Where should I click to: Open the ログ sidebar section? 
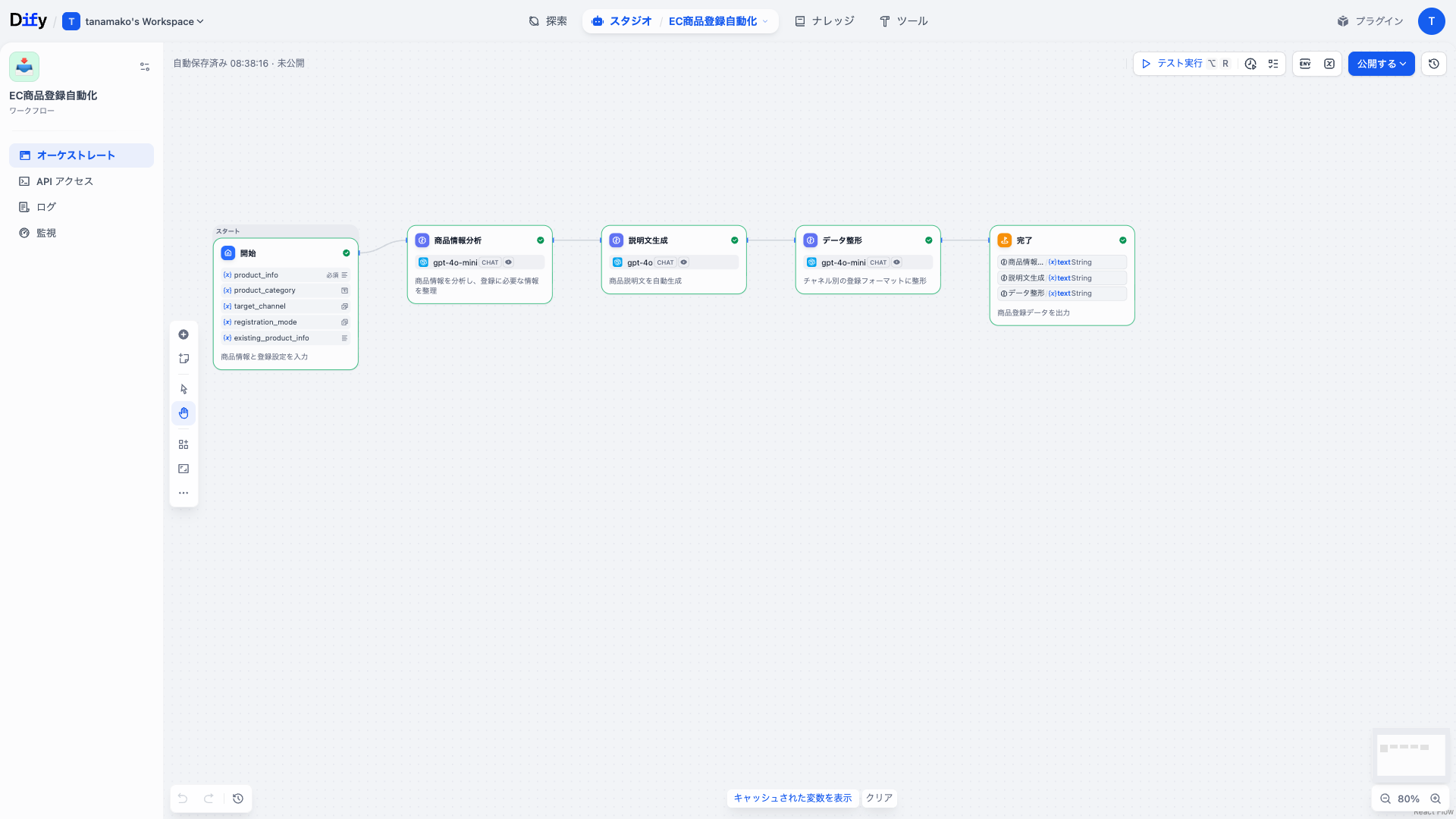click(x=45, y=206)
